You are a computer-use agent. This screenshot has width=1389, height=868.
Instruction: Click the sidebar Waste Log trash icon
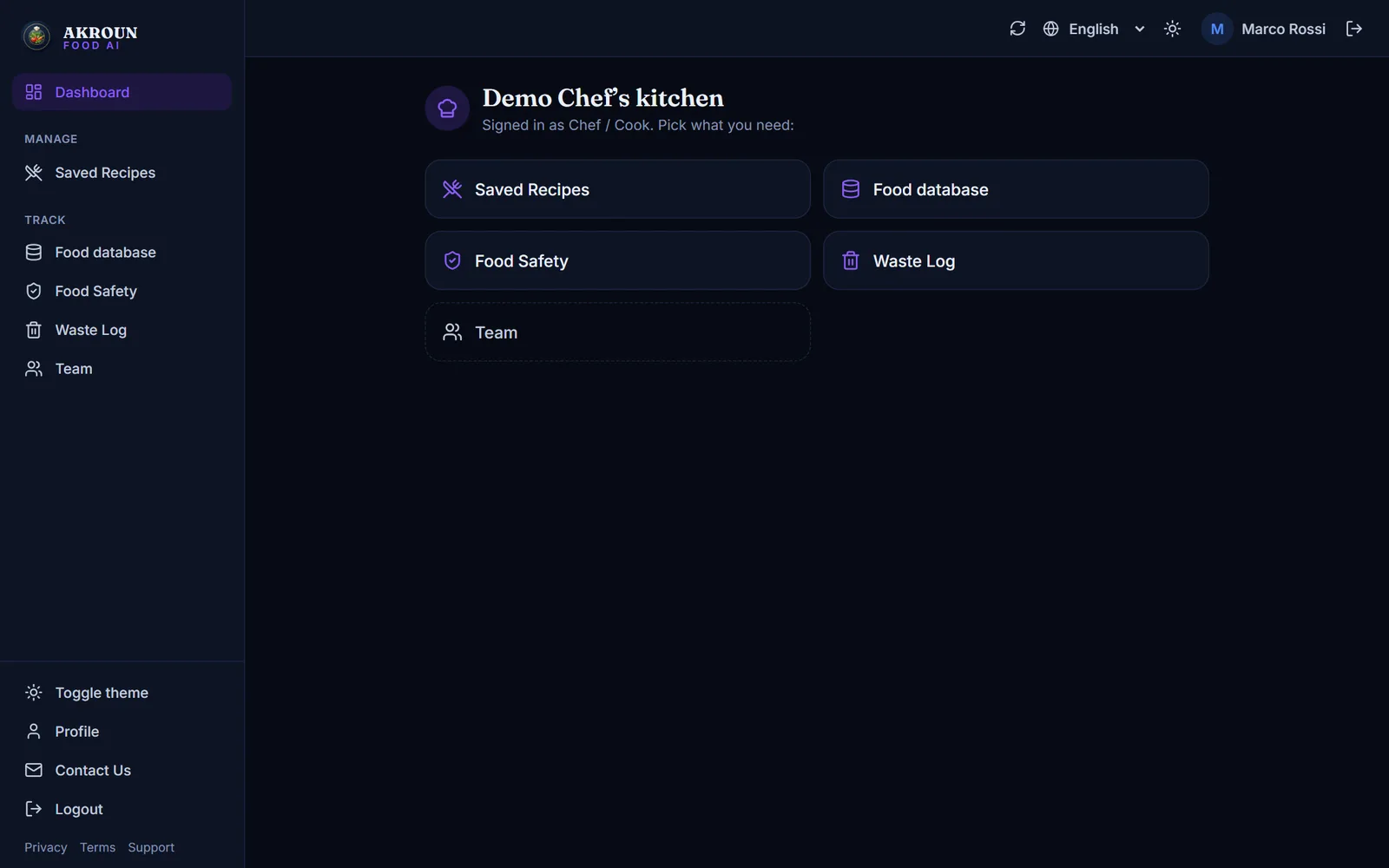[x=34, y=330]
